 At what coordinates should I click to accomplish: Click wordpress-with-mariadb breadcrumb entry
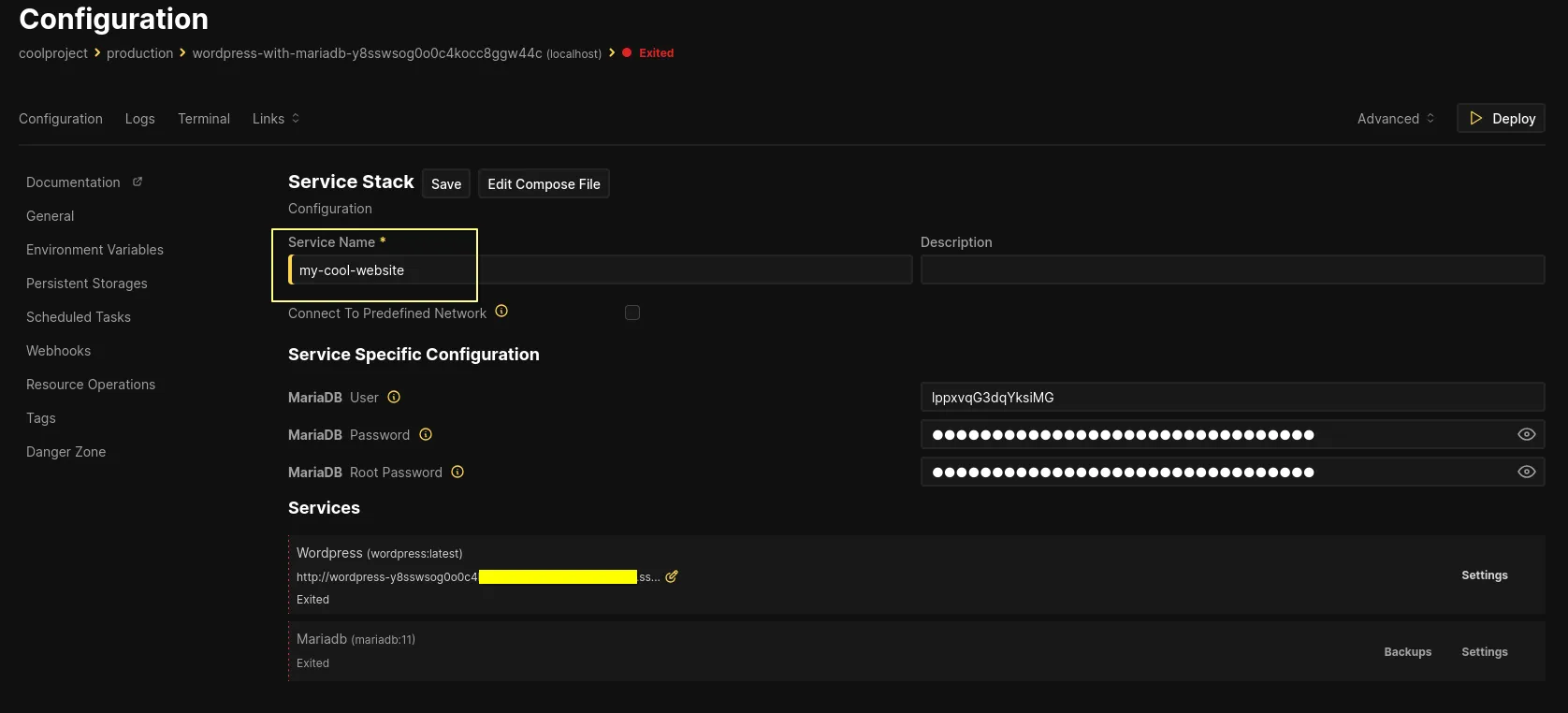[397, 53]
